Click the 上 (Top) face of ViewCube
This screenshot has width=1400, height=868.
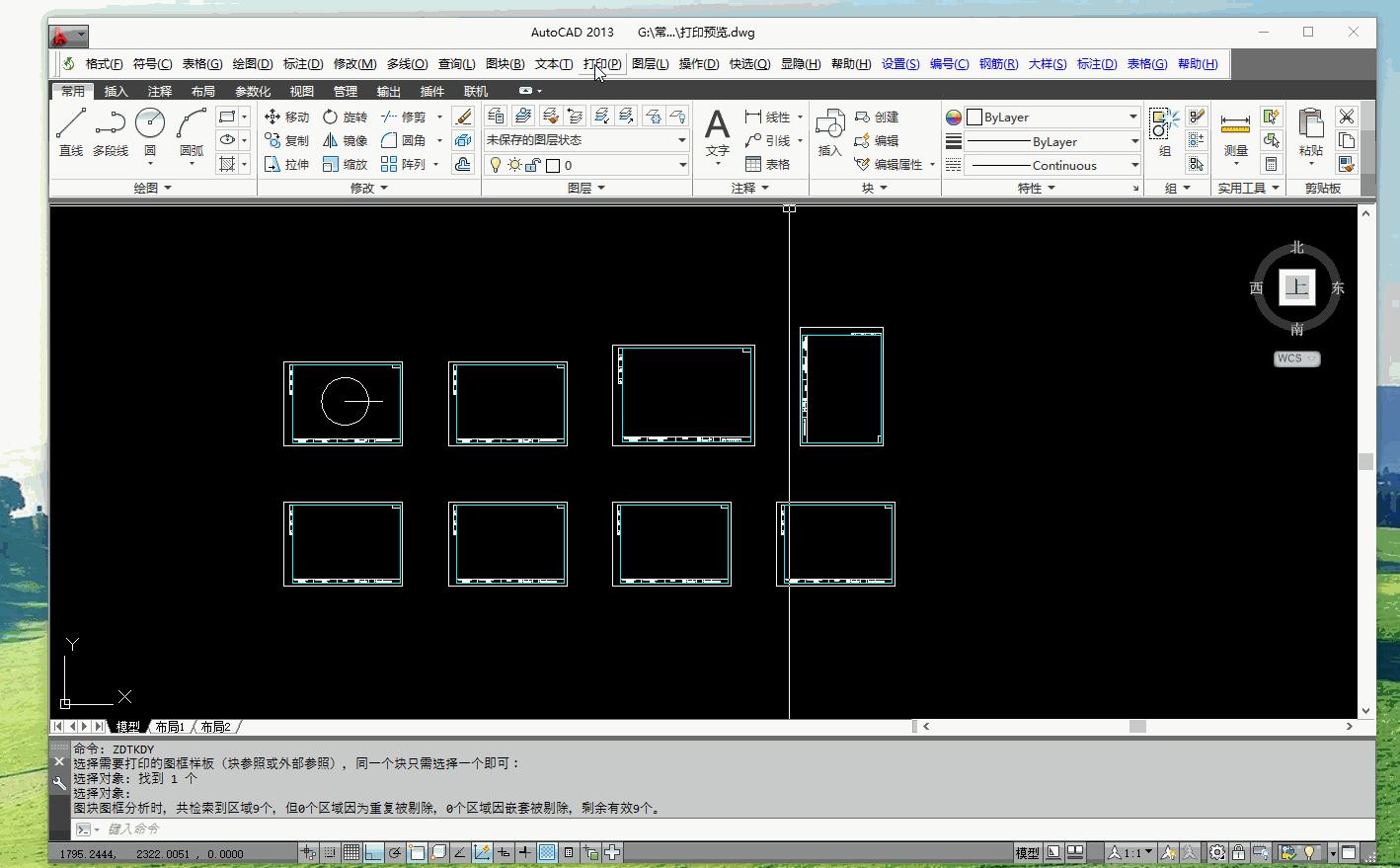click(1297, 287)
